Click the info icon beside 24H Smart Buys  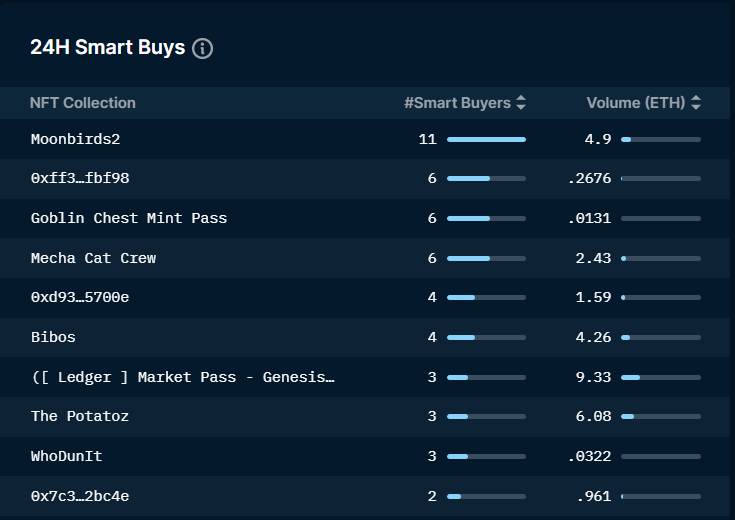pyautogui.click(x=202, y=48)
